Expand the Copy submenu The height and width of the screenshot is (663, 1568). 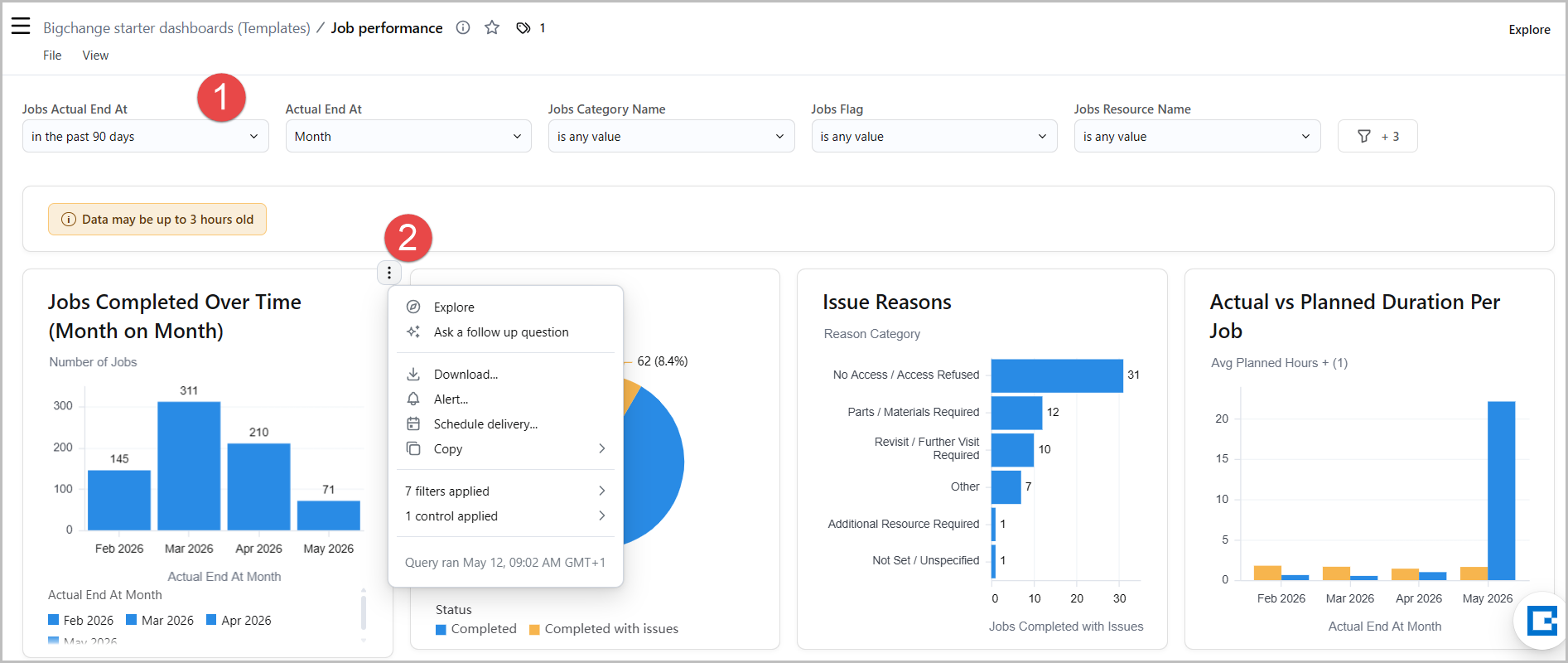tap(505, 448)
